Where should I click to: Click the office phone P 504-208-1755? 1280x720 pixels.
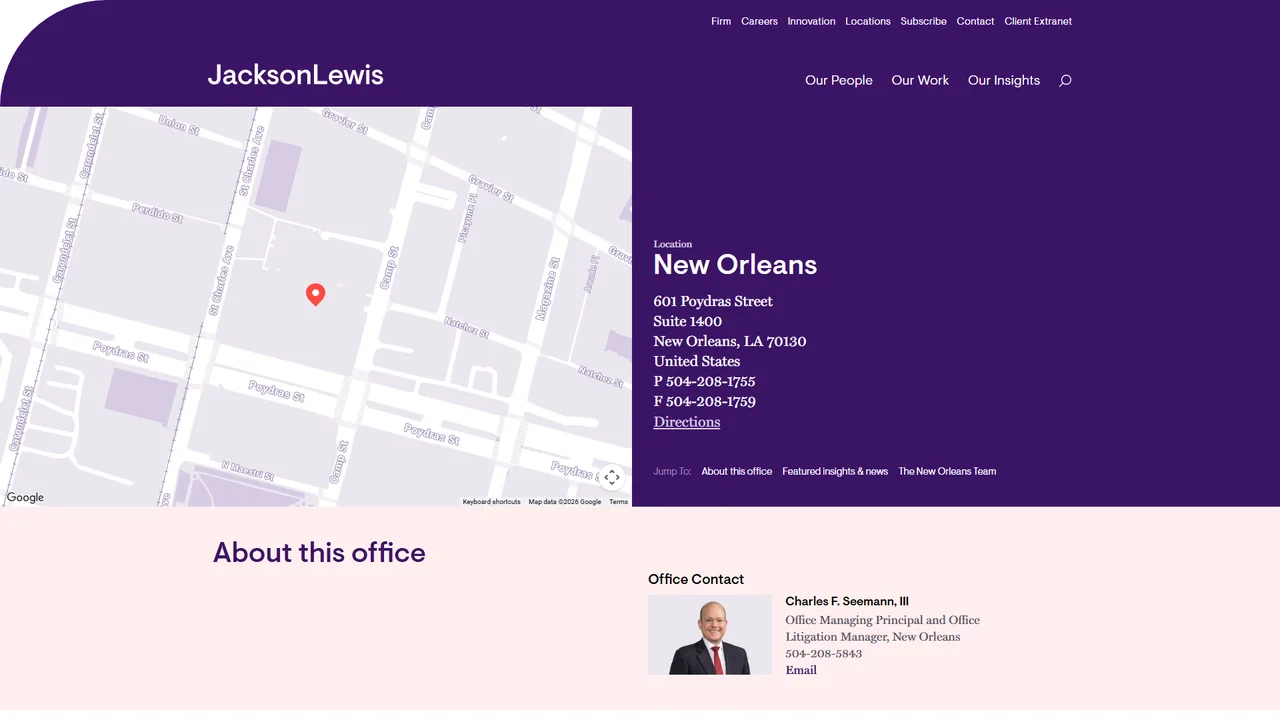pyautogui.click(x=705, y=381)
